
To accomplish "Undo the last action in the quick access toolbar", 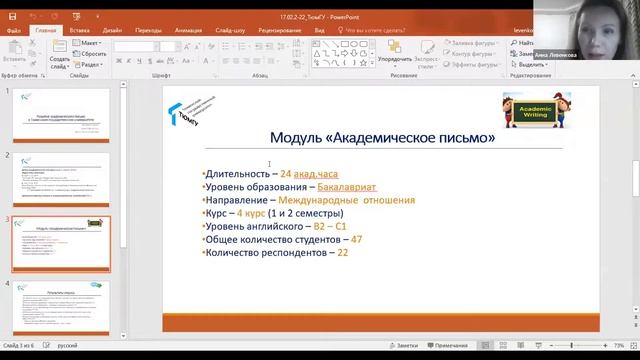I will coord(33,17).
